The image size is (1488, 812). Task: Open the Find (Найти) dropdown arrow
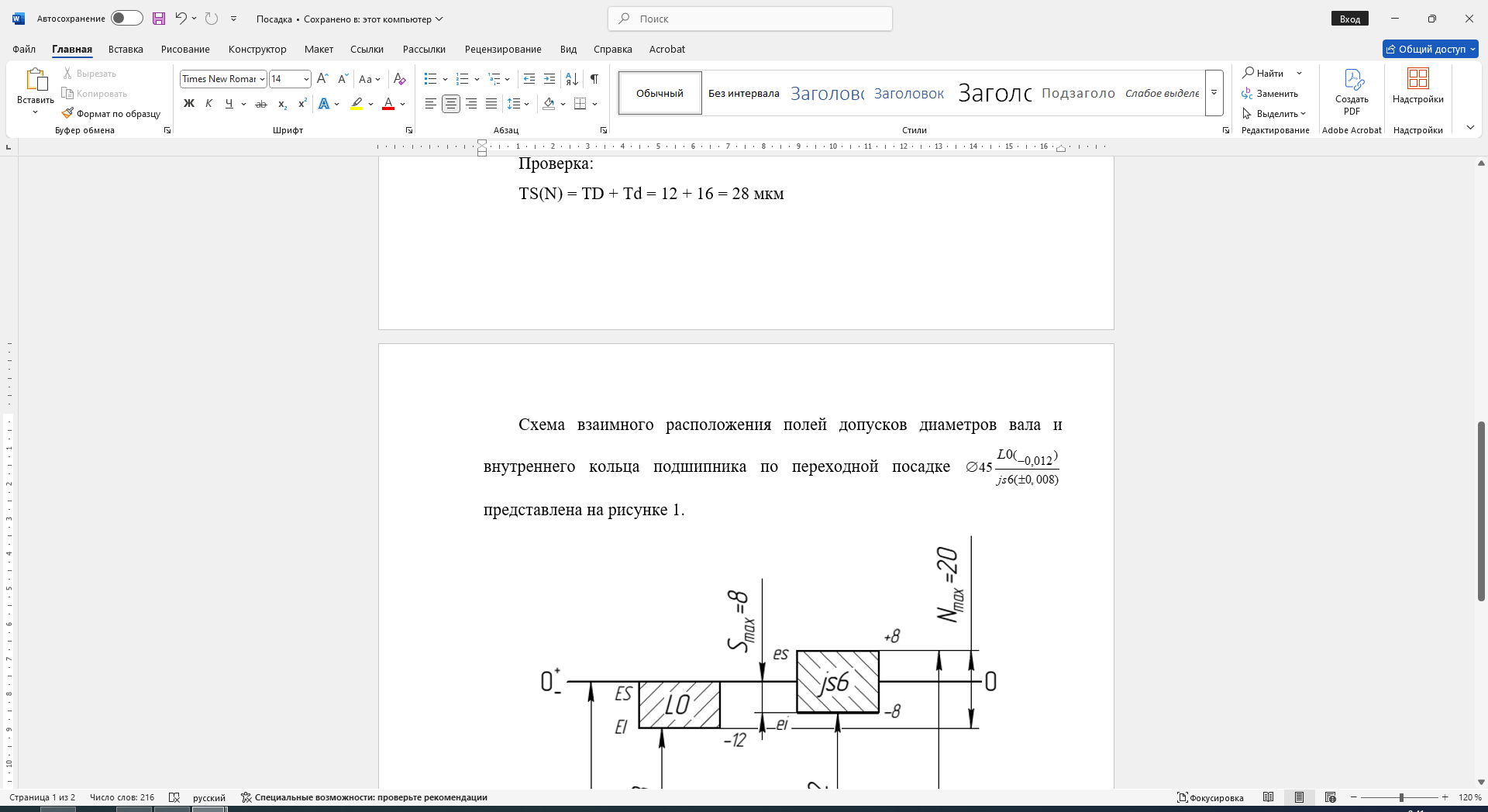click(x=1300, y=73)
